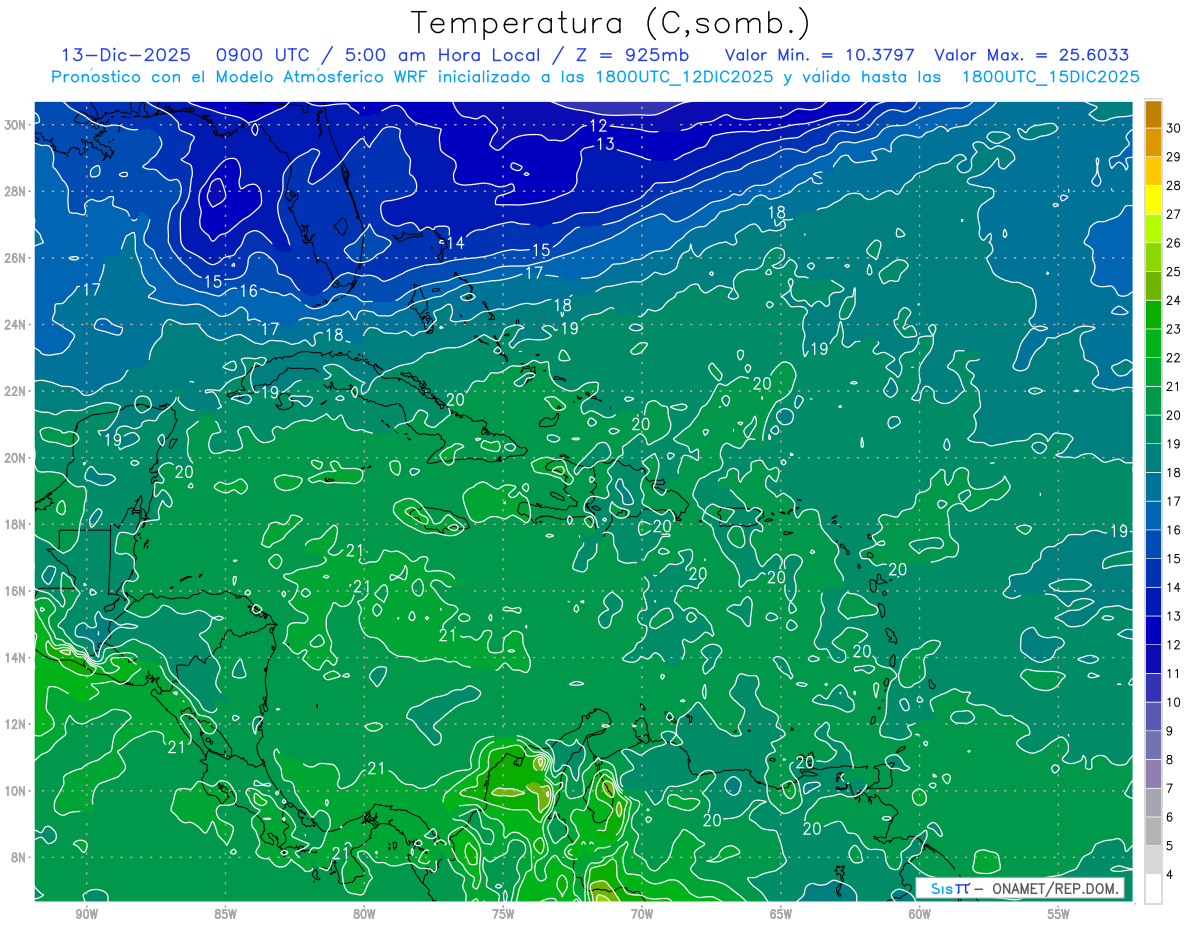Click the "13" isotherm contour label on the map
This screenshot has width=1200, height=927.
tap(605, 144)
